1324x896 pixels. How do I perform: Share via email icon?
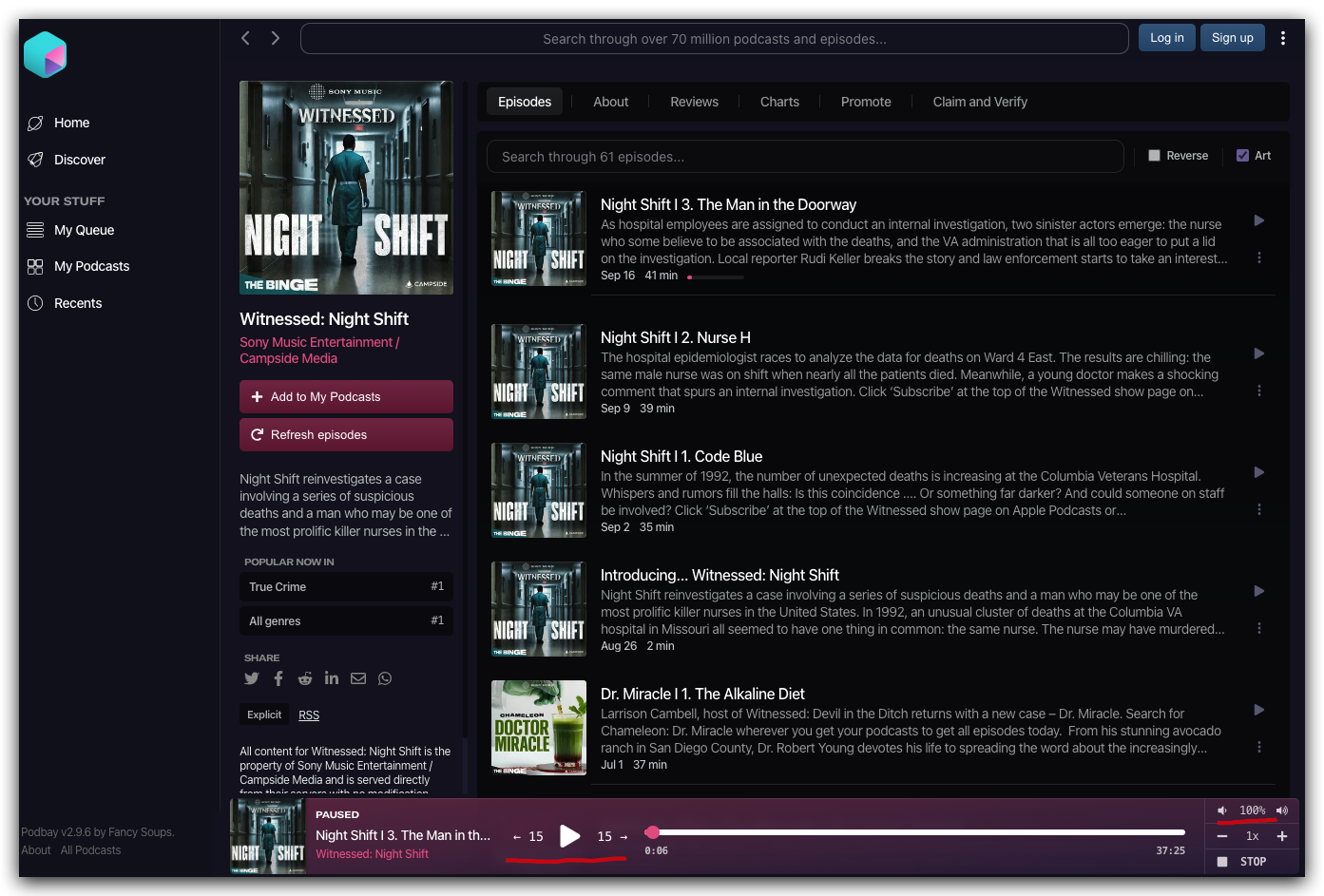[x=358, y=678]
